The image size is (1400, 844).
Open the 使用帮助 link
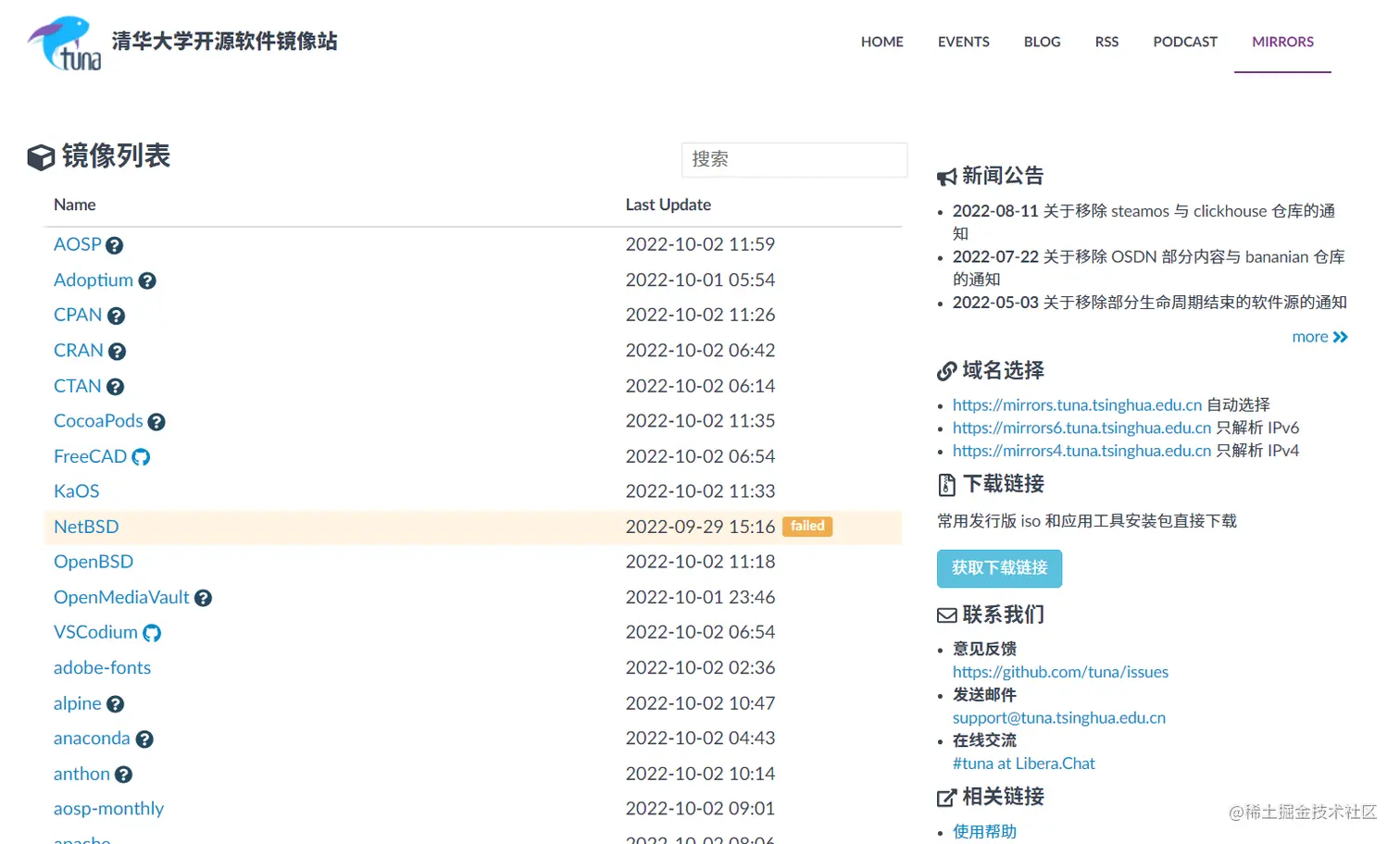tap(984, 831)
